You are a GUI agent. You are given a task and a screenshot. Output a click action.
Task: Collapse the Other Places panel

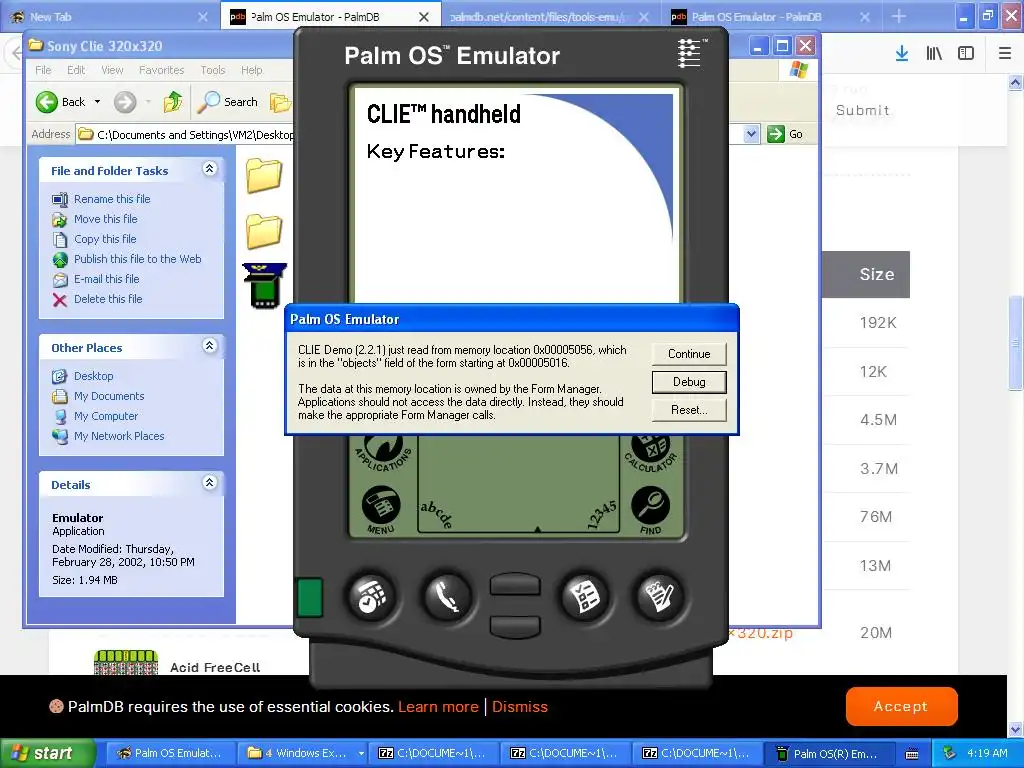coord(210,345)
